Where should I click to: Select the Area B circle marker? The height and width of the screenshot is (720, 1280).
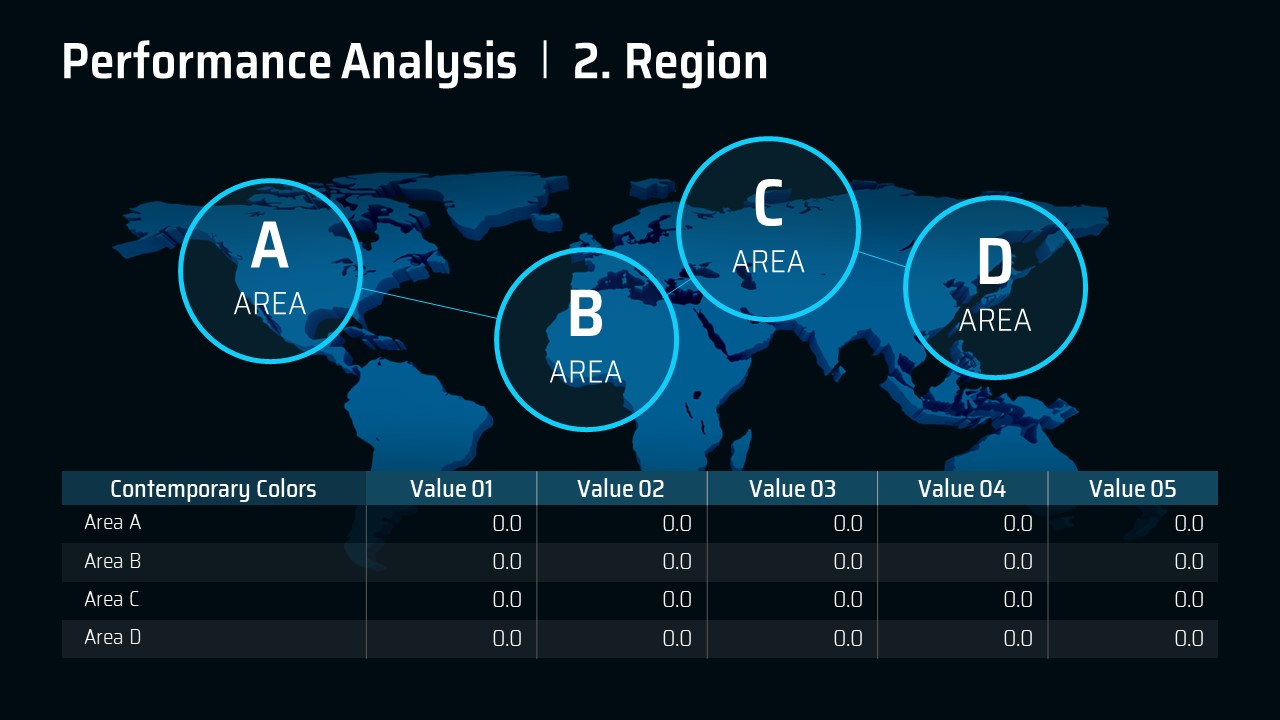pos(586,340)
